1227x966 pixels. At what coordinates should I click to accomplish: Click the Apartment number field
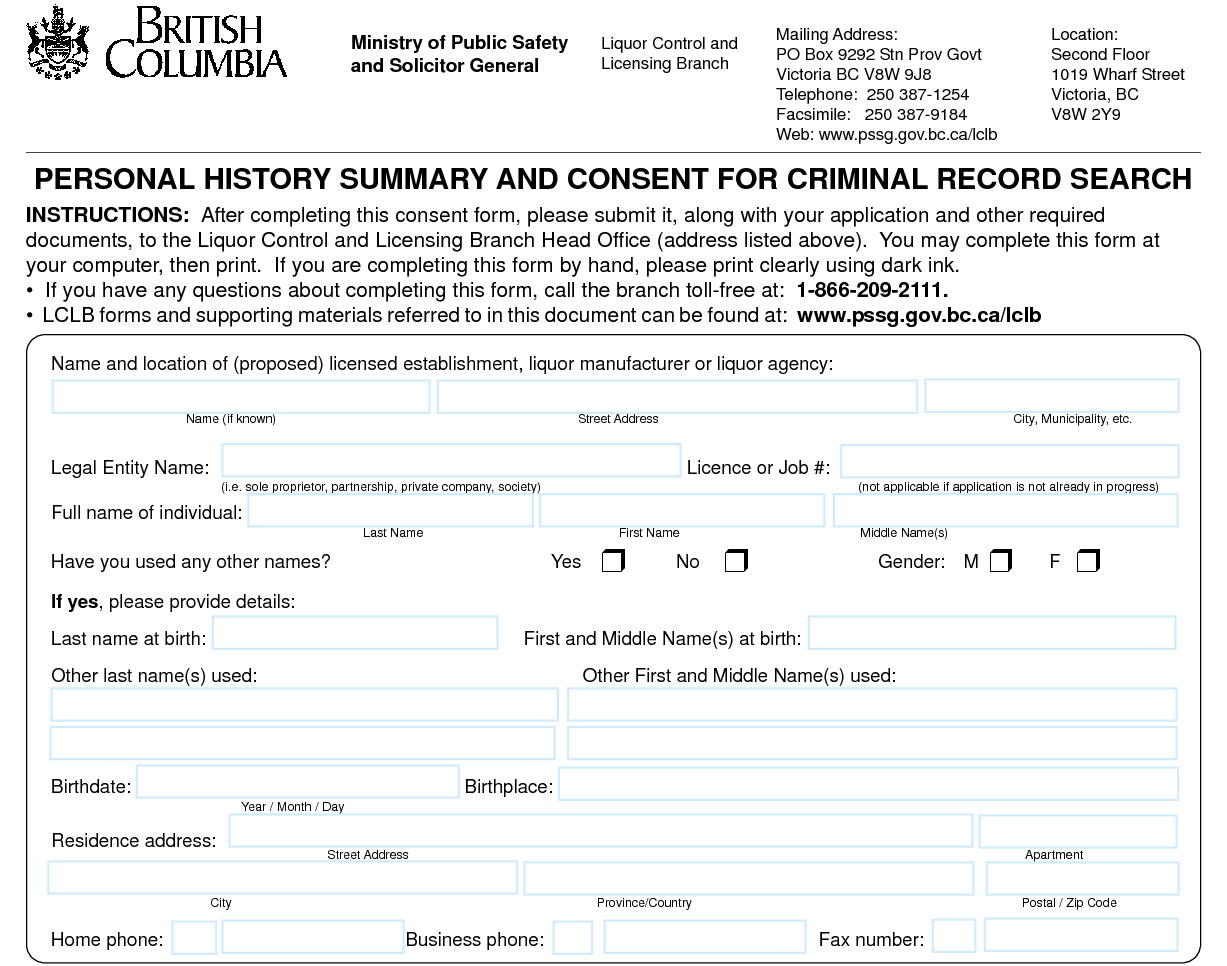[1078, 831]
